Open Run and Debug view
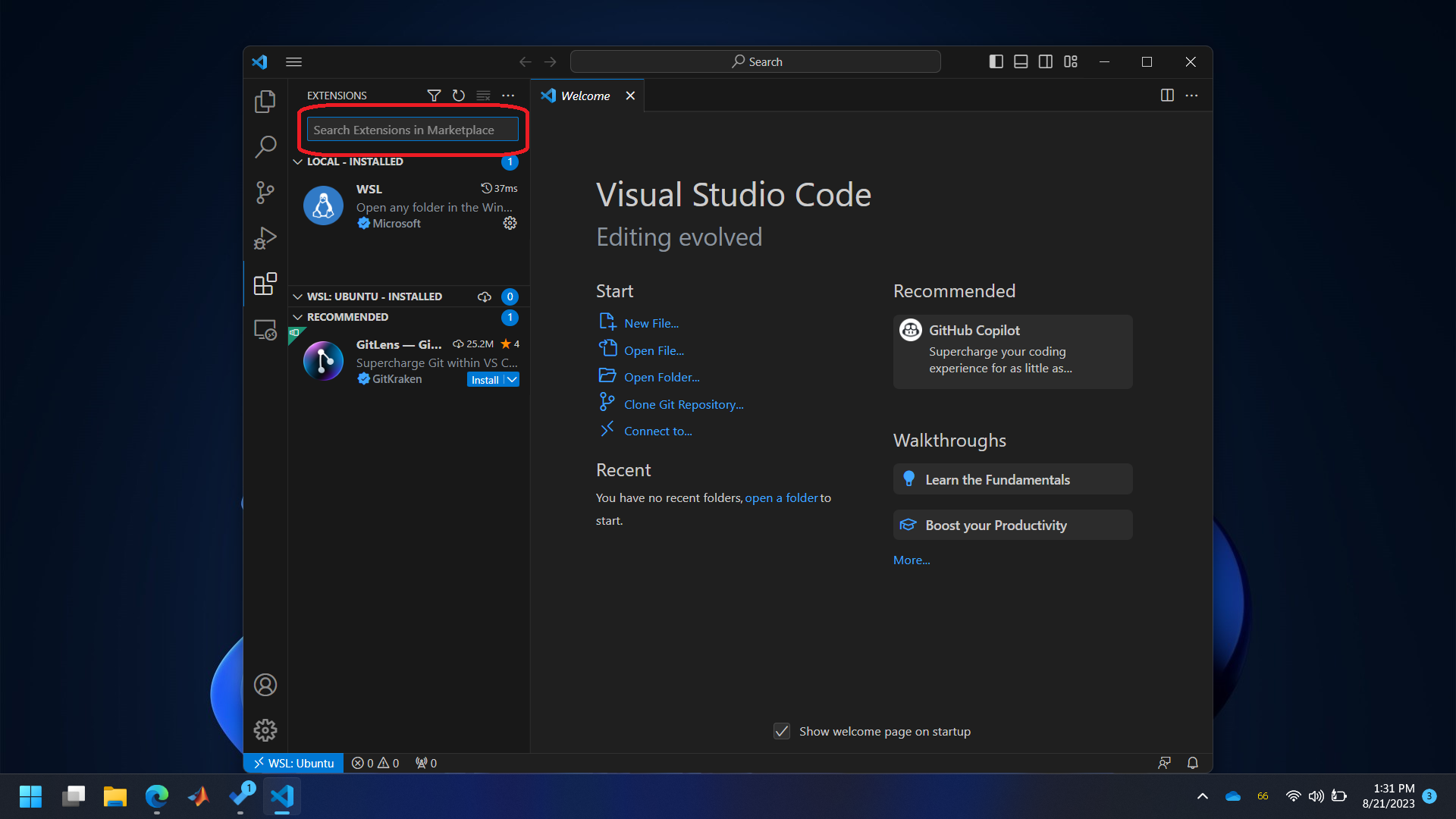Viewport: 1456px width, 819px height. coord(265,238)
